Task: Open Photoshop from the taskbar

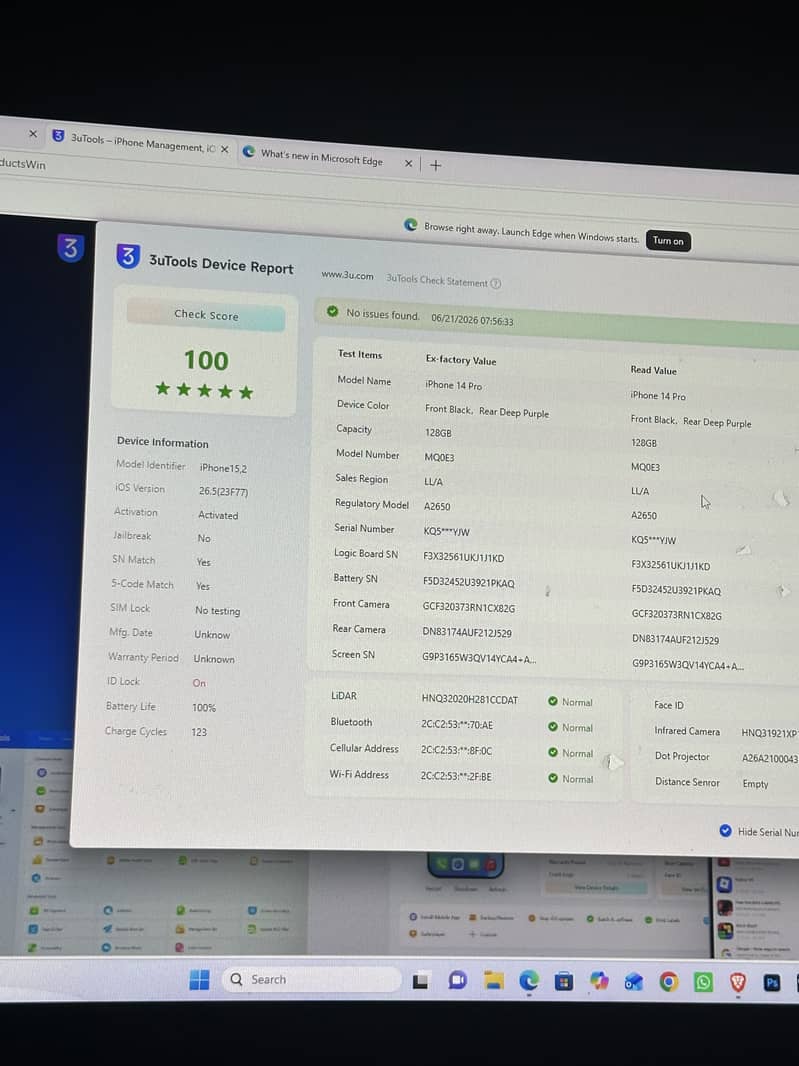Action: tap(772, 983)
